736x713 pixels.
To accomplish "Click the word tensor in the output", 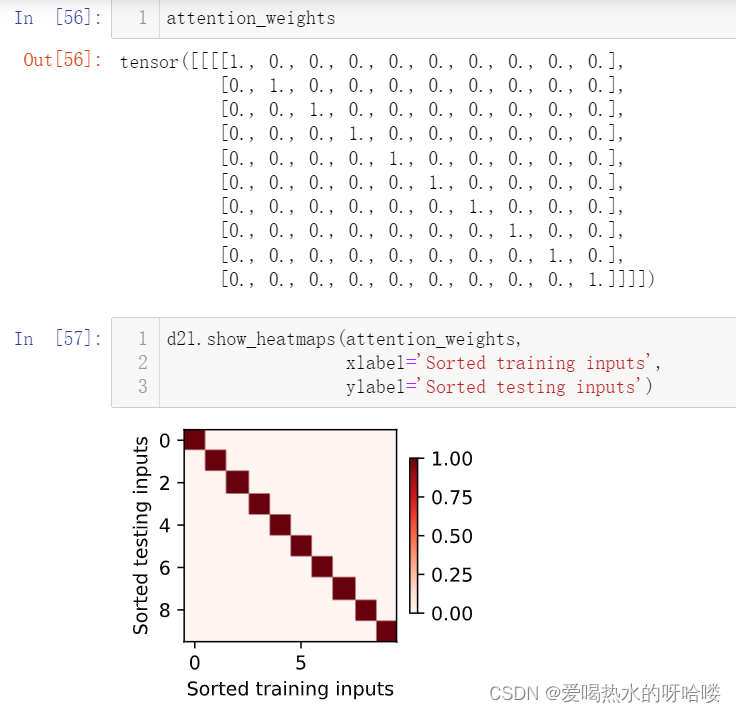I will coord(149,61).
